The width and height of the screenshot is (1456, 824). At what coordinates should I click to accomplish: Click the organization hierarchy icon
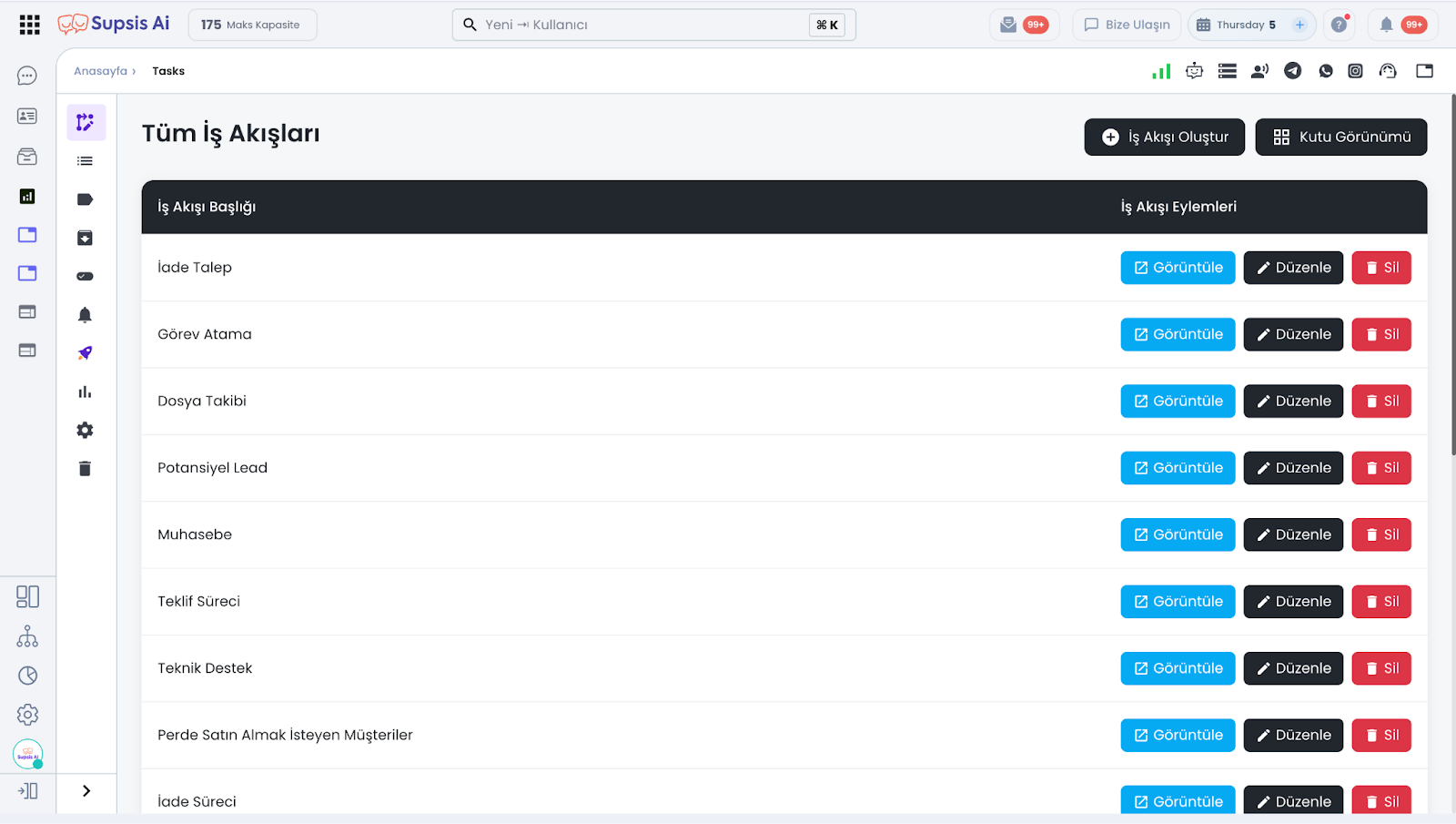(x=27, y=636)
